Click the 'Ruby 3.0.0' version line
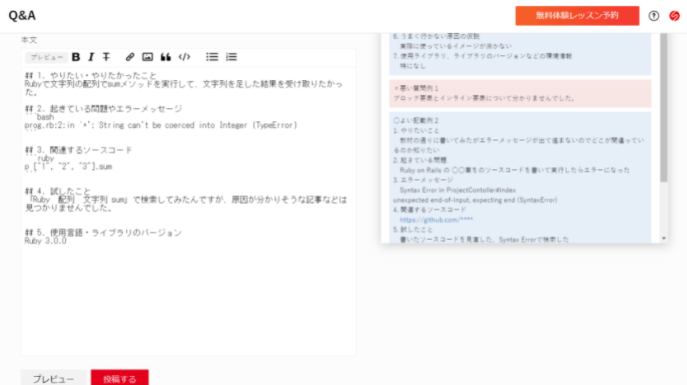This screenshot has height=385, width=687. tap(46, 241)
